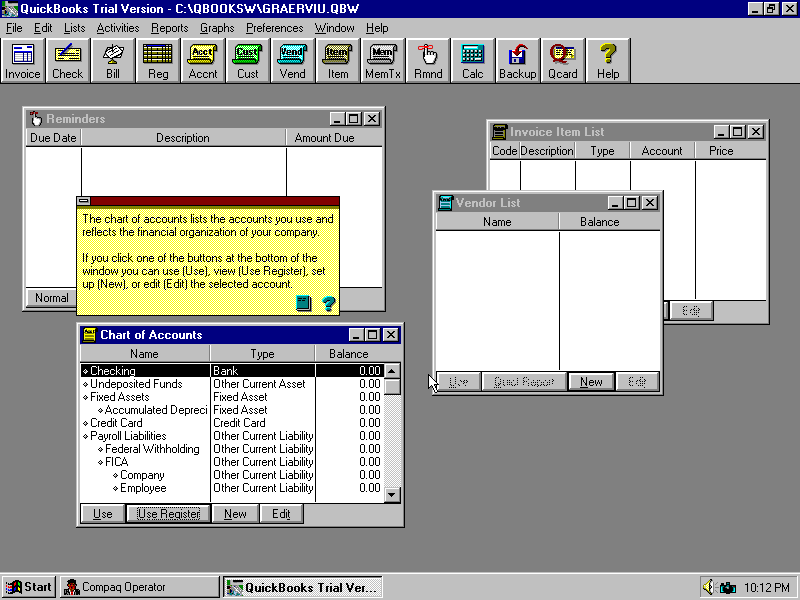Click the 10:12 PM taskbar clock

click(x=767, y=587)
